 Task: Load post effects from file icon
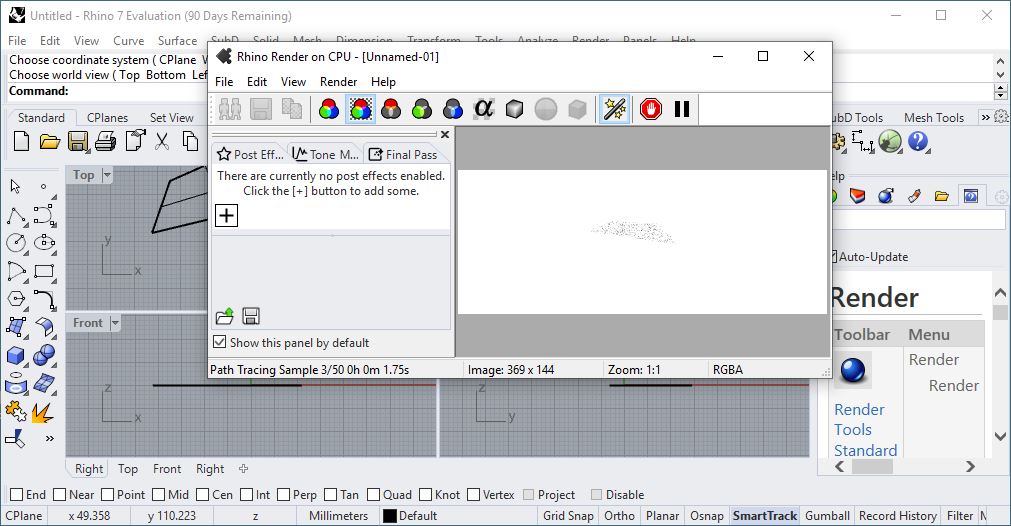[224, 317]
